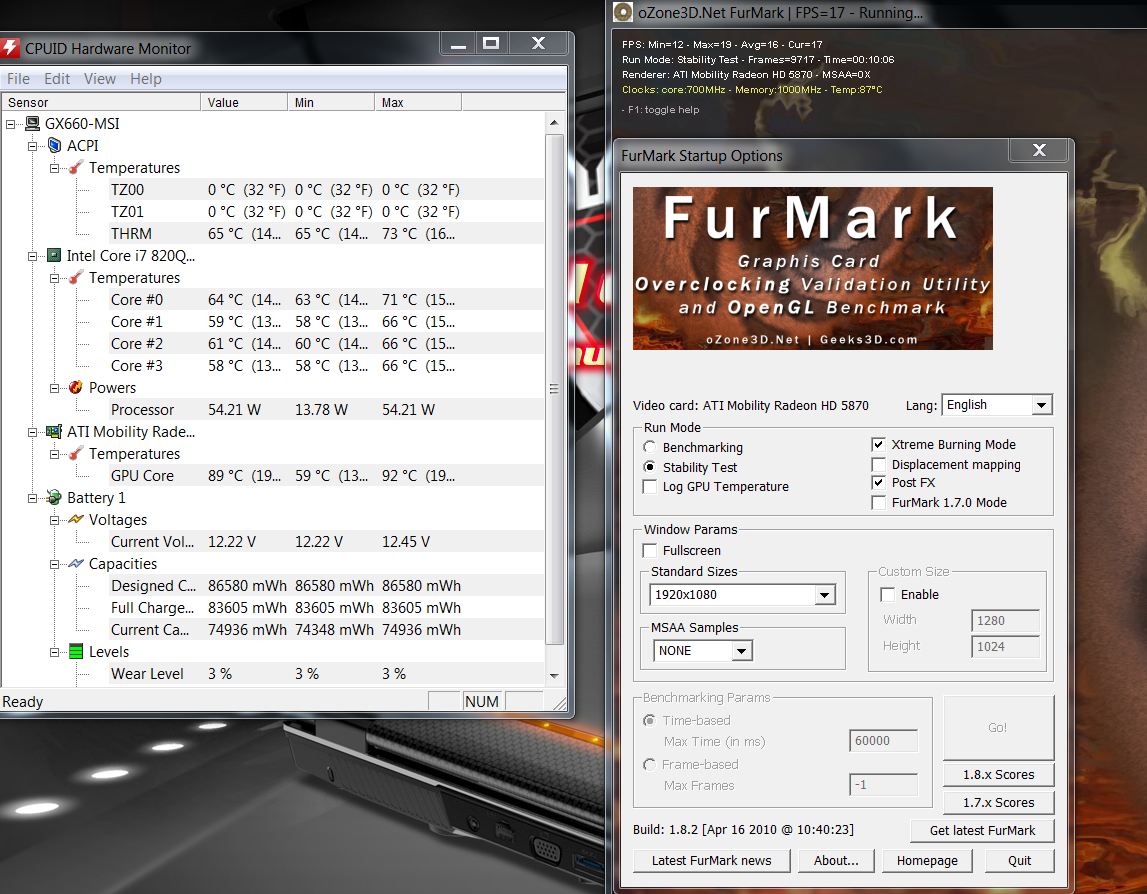Collapse the Levels node
The width and height of the screenshot is (1147, 894).
click(x=54, y=652)
